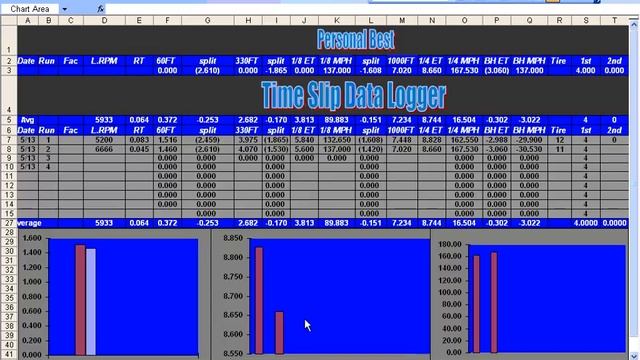Click the Run cell showing 3
Image resolution: width=640 pixels, height=360 pixels.
pos(48,158)
